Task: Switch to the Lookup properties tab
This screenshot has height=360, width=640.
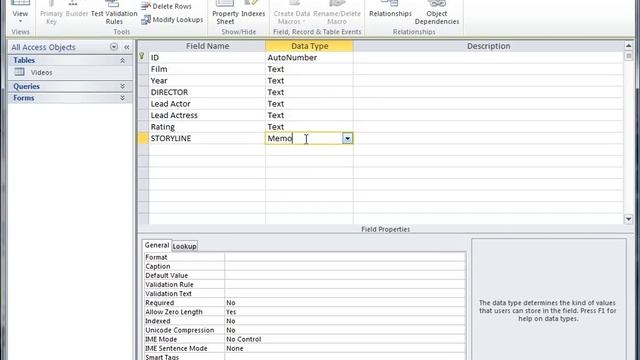Action: coord(184,246)
